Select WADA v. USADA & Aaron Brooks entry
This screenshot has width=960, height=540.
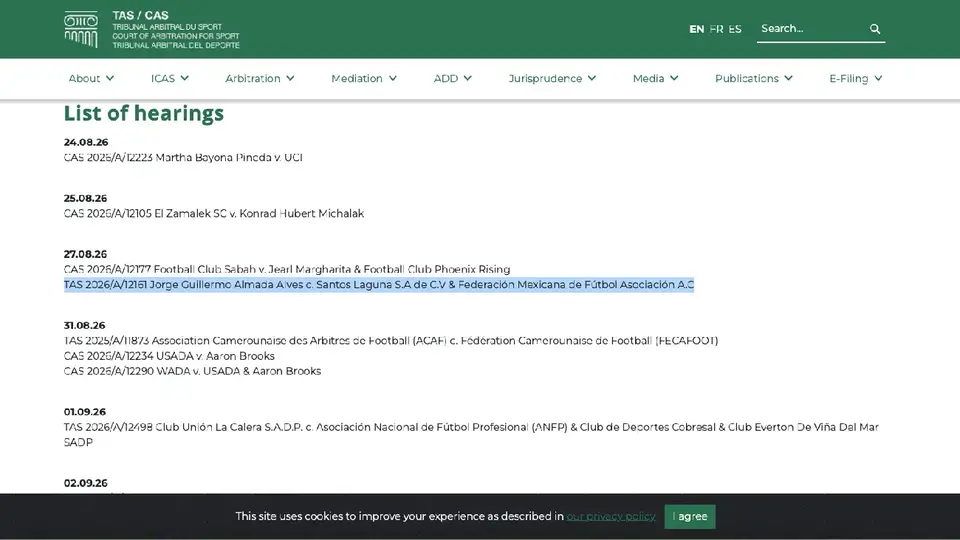192,371
